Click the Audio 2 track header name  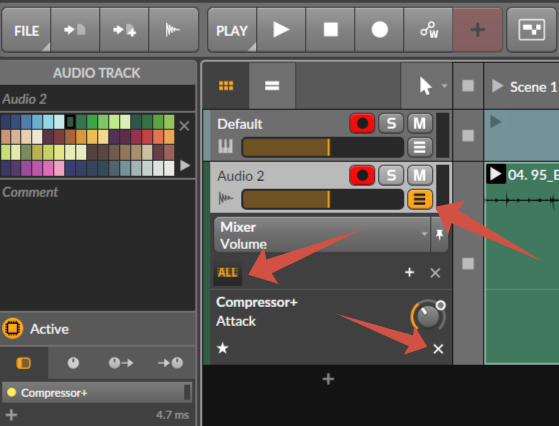(241, 176)
